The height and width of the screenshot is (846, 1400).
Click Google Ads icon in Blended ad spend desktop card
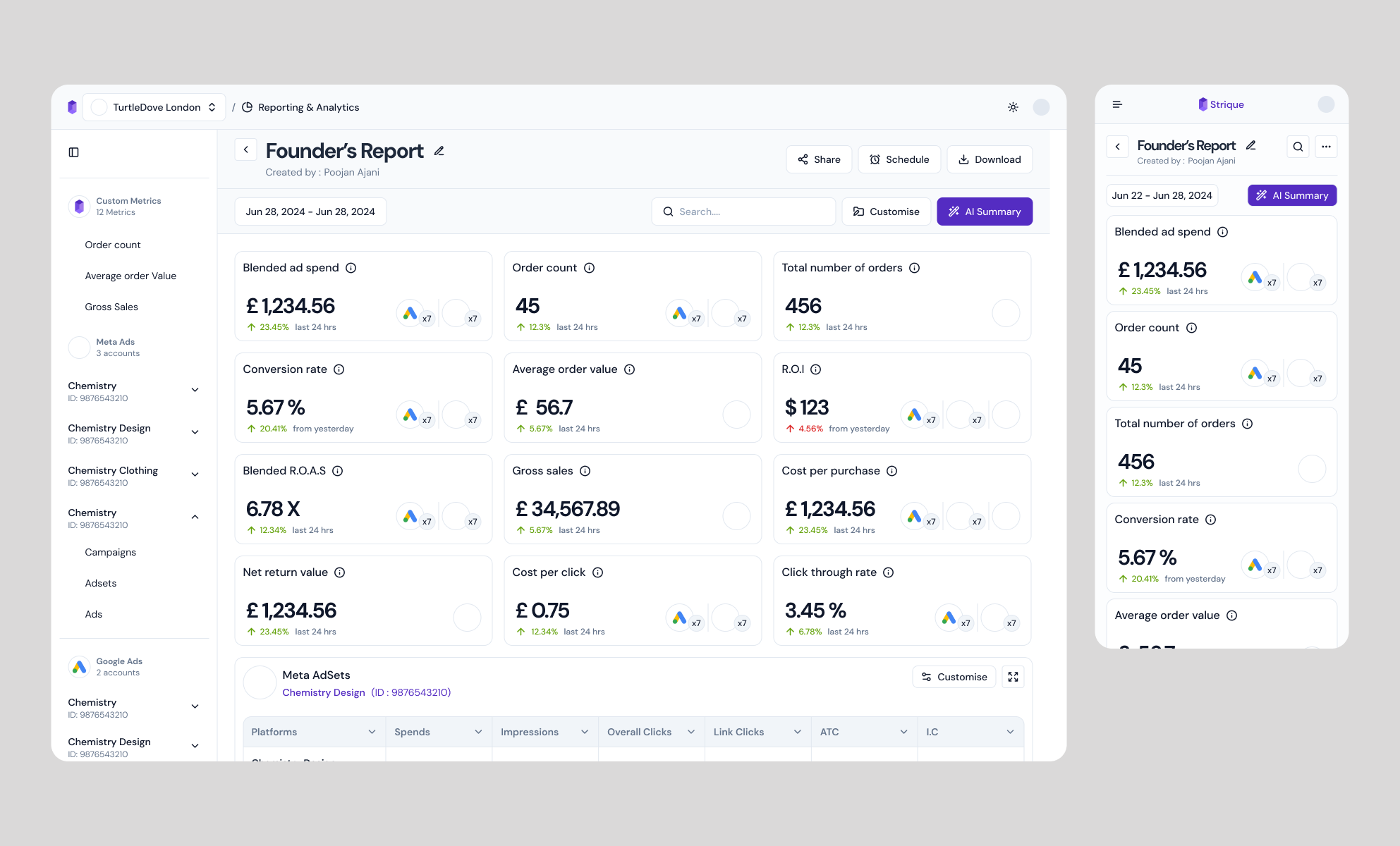(410, 313)
